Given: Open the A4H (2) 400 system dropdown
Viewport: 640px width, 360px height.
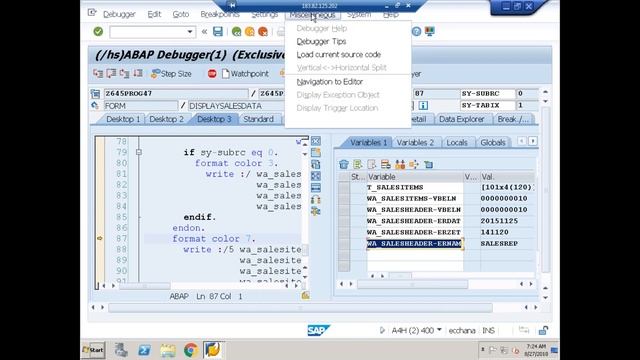Looking at the screenshot, I should click(439, 330).
